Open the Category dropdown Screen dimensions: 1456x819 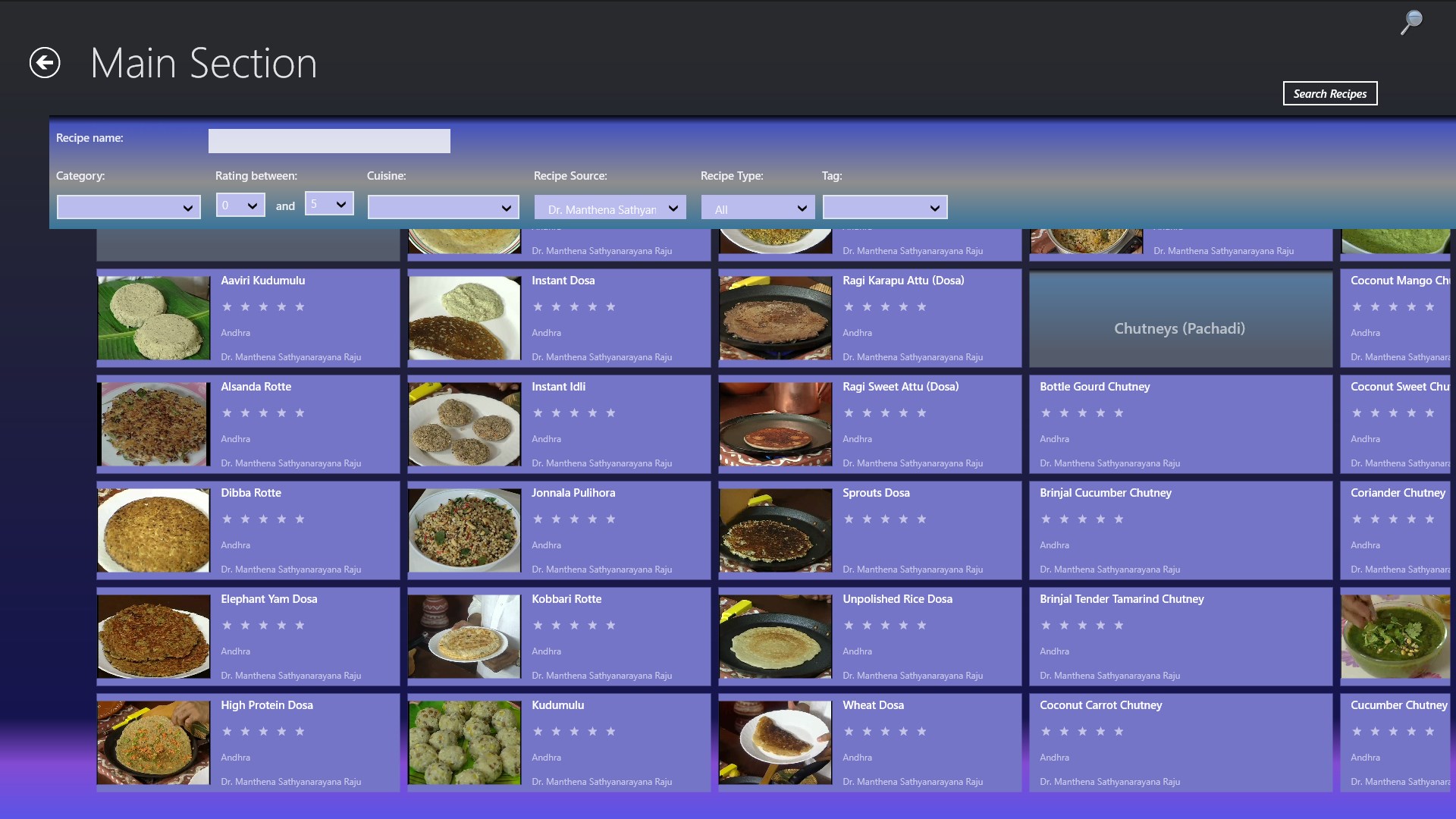pos(128,207)
